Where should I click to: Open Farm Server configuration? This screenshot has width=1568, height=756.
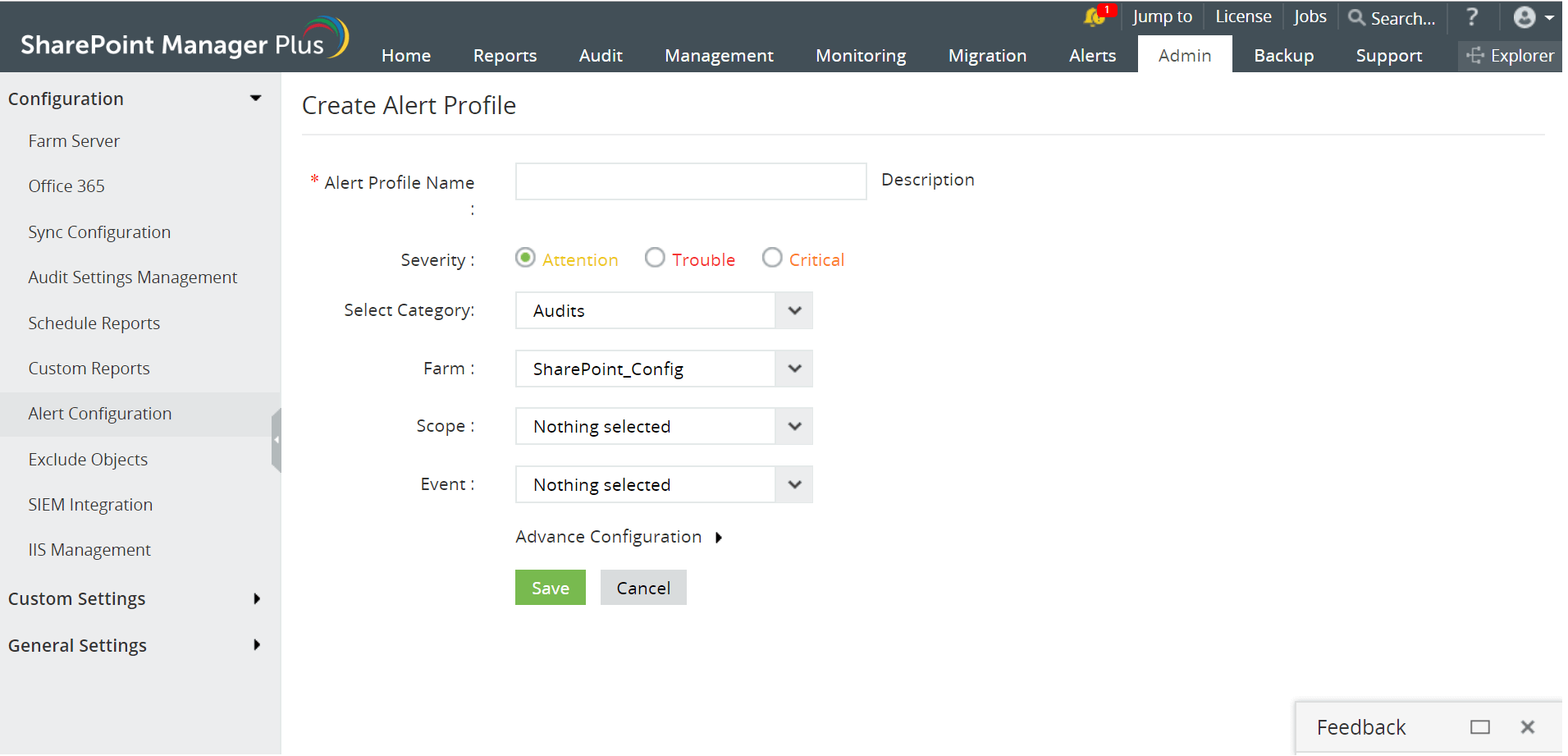(x=74, y=141)
